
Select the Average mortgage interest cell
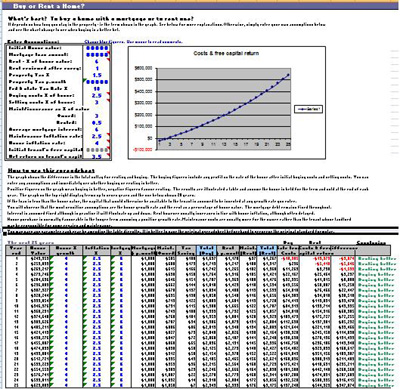(x=97, y=129)
